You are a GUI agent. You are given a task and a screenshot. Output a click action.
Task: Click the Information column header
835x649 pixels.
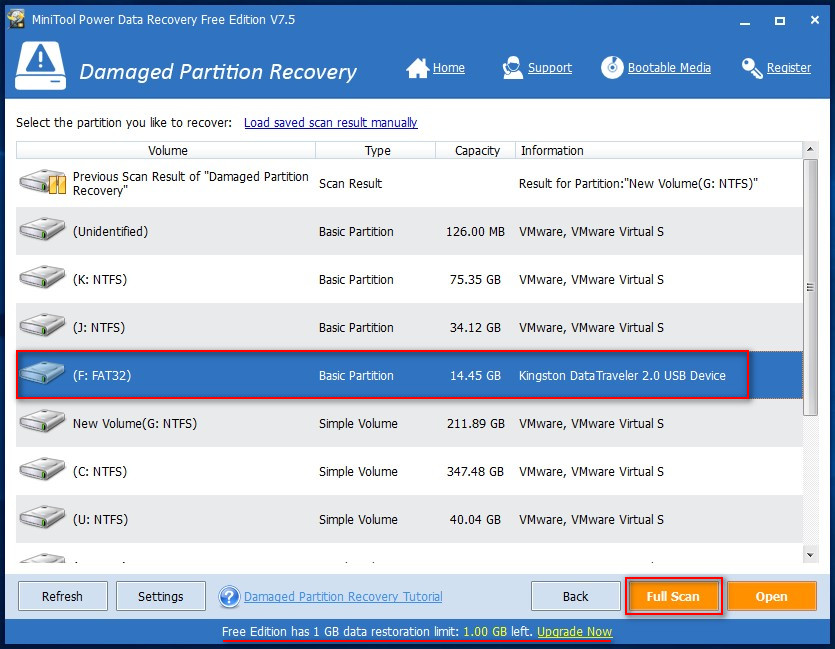(x=659, y=151)
